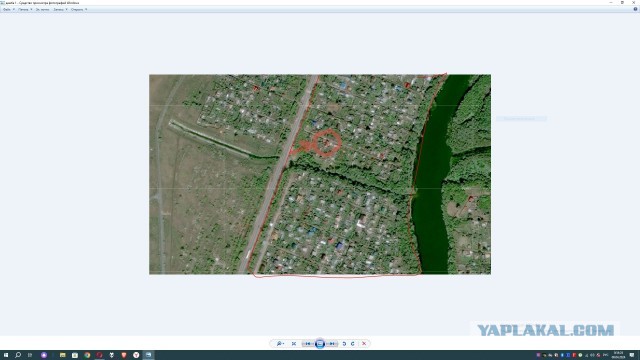Click the network icon in system tray
640x360 pixels.
[x=587, y=355]
